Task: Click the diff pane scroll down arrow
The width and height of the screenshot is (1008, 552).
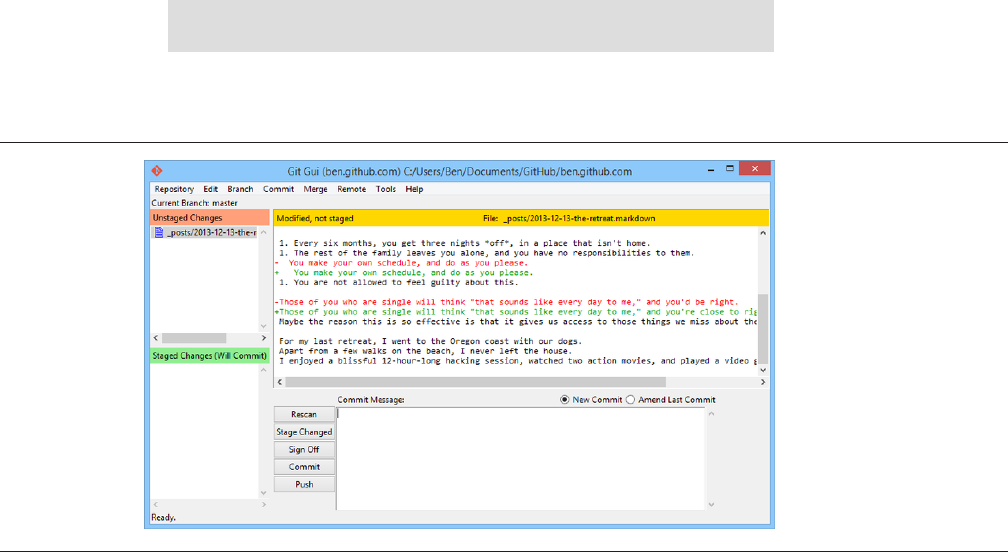Action: click(x=763, y=370)
